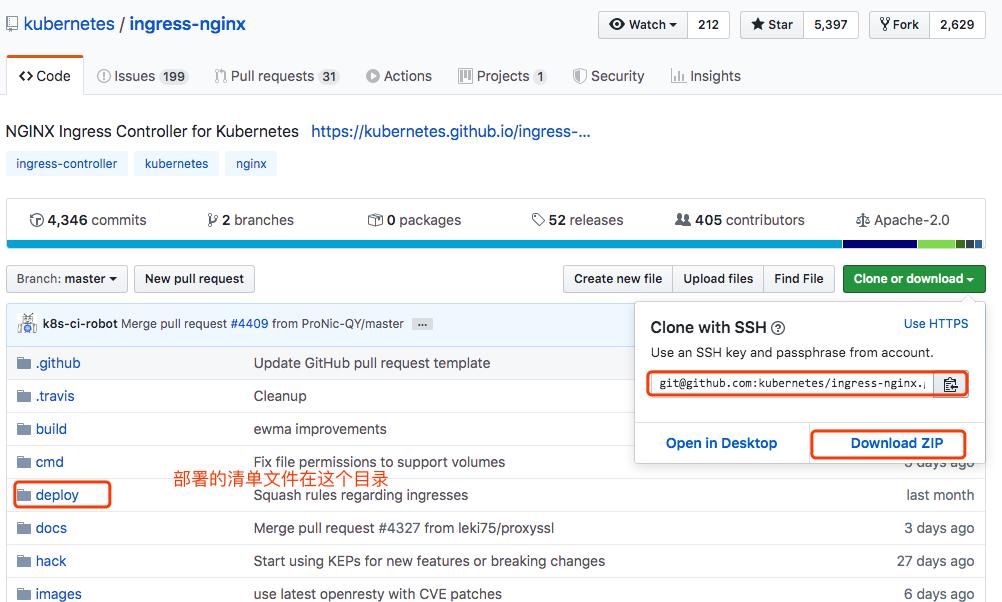
Task: Click the build folder icon
Action: click(x=24, y=429)
